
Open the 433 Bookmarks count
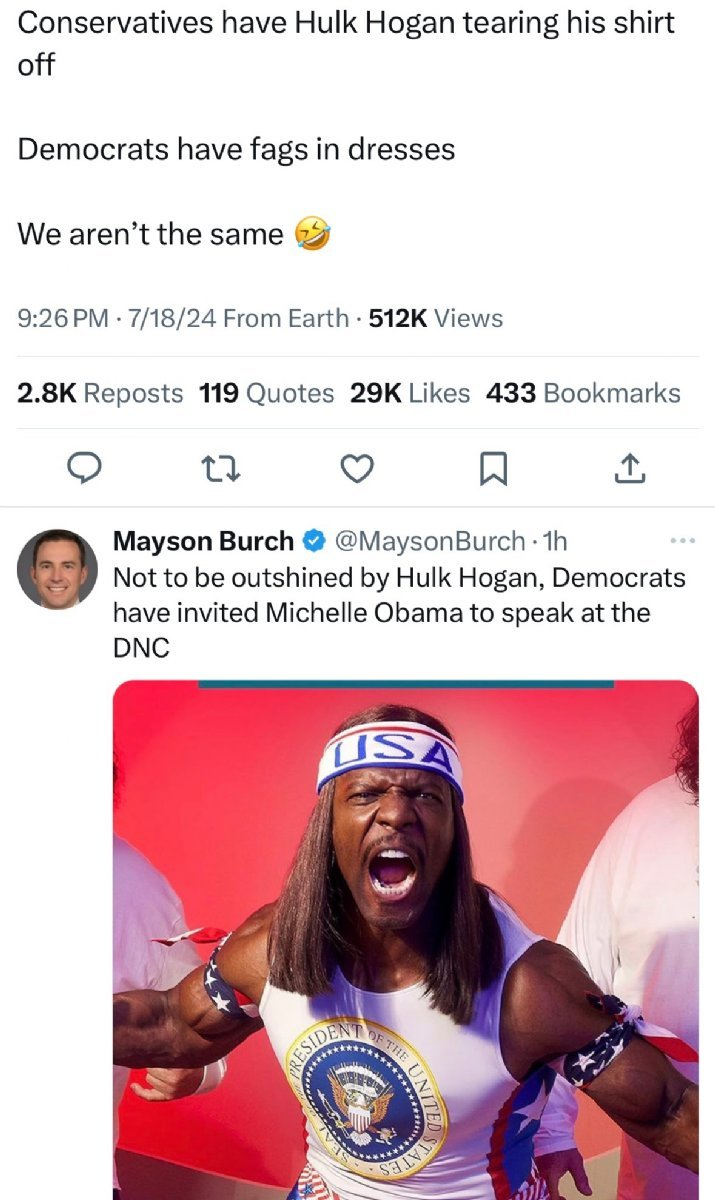click(583, 393)
